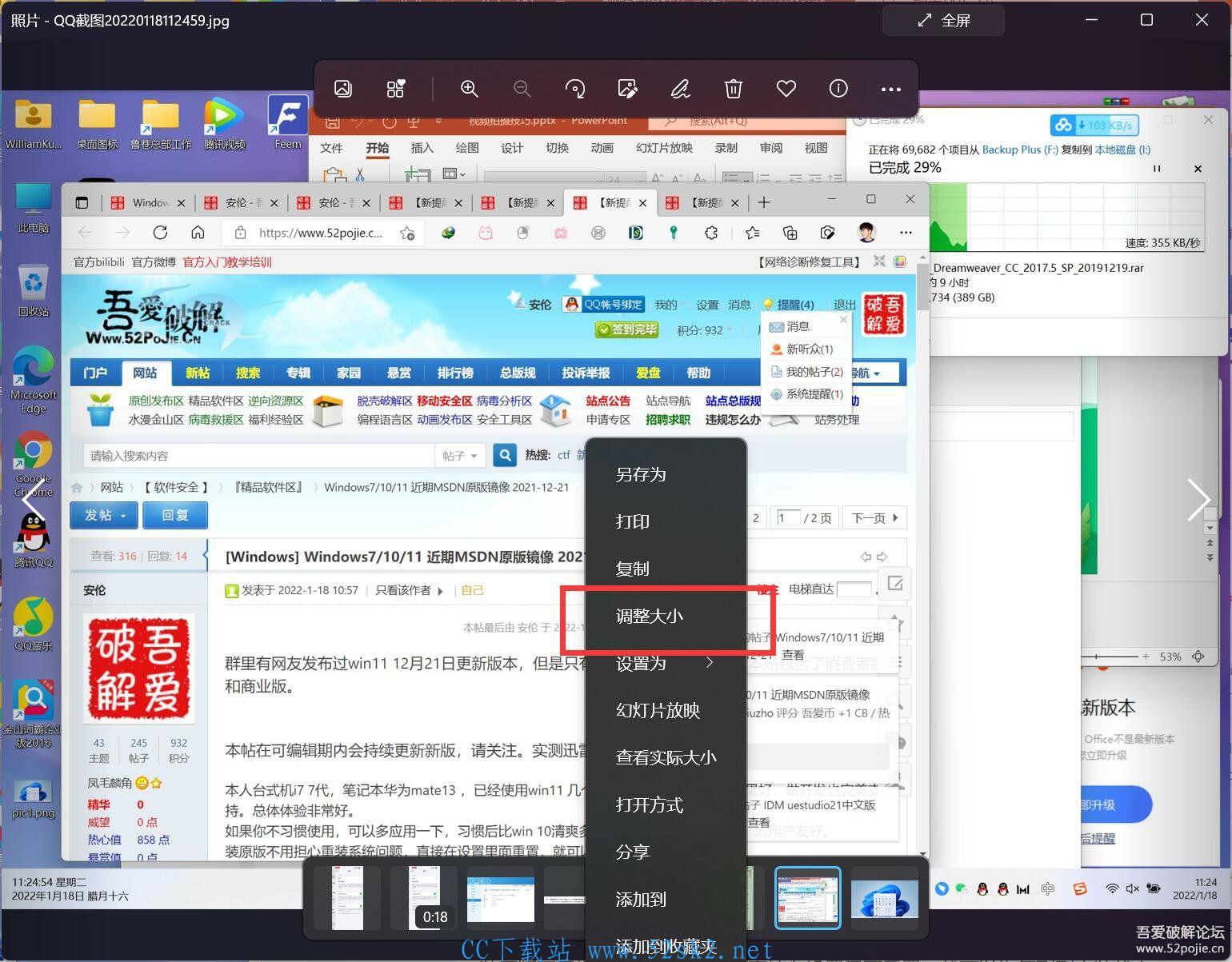
Task: Click the highlighted current filmstrip thumbnail
Action: [808, 897]
